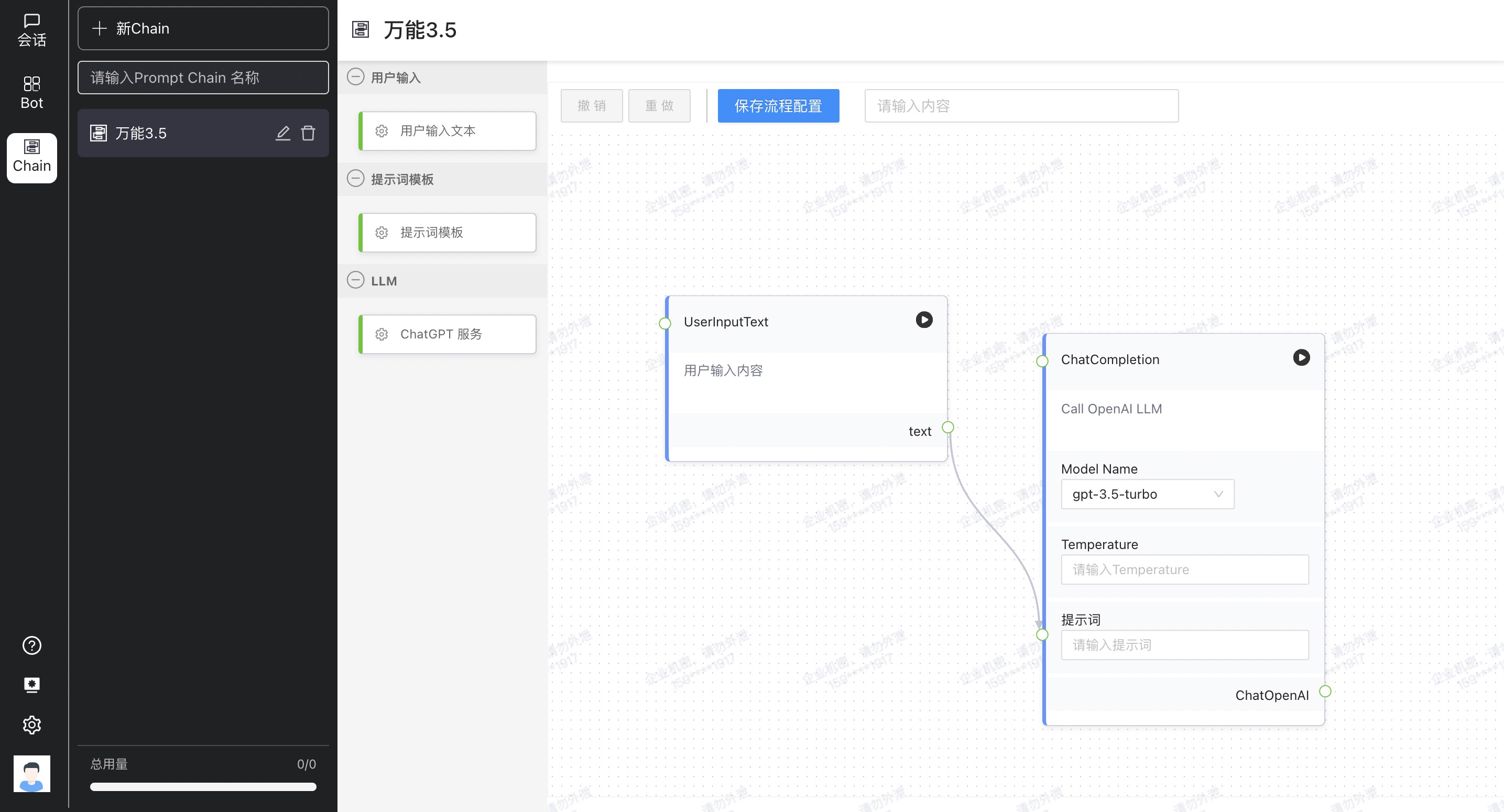Run the ChatCompletion node play icon
The image size is (1504, 812).
pos(1301,357)
